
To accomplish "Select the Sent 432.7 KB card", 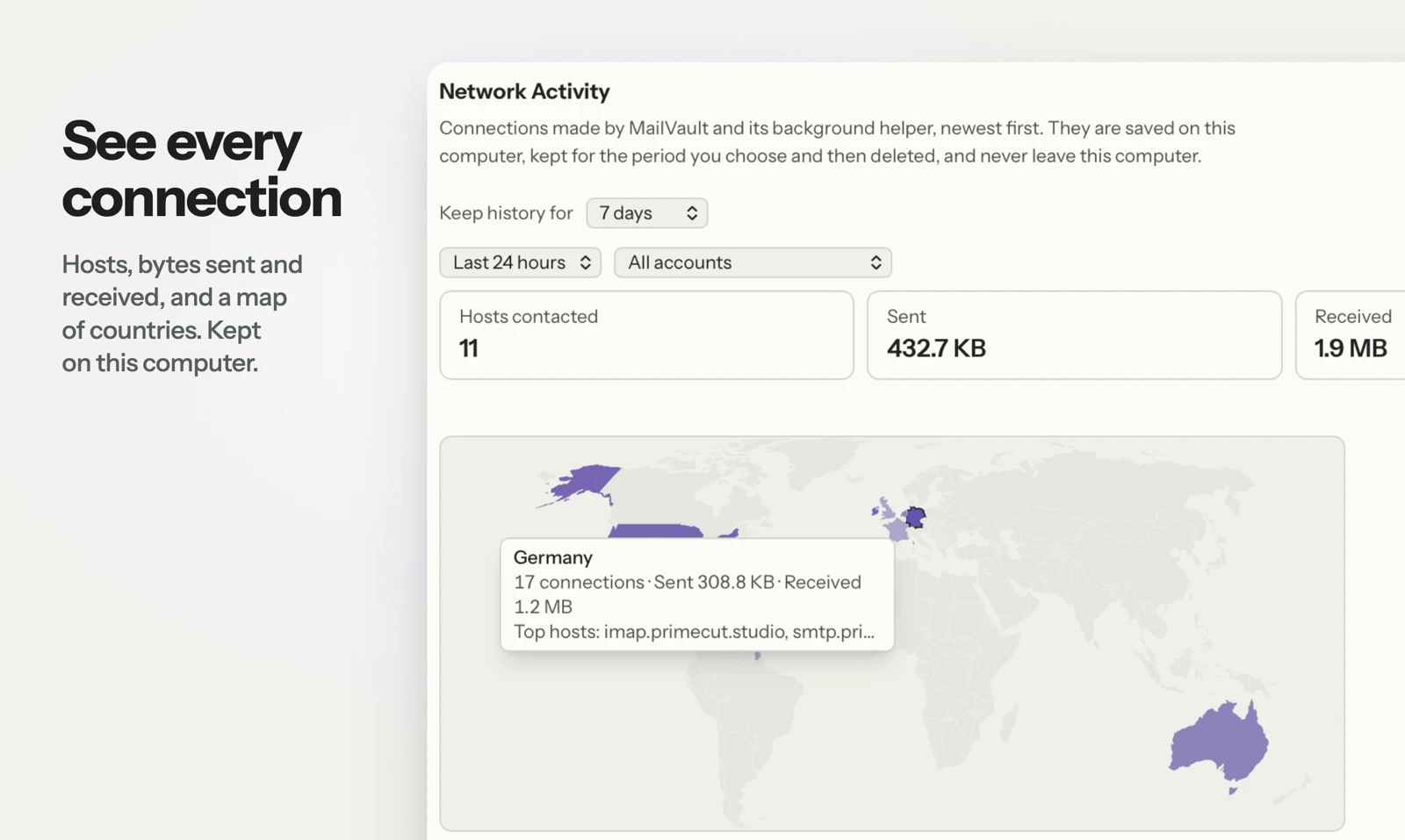I will (x=1074, y=335).
